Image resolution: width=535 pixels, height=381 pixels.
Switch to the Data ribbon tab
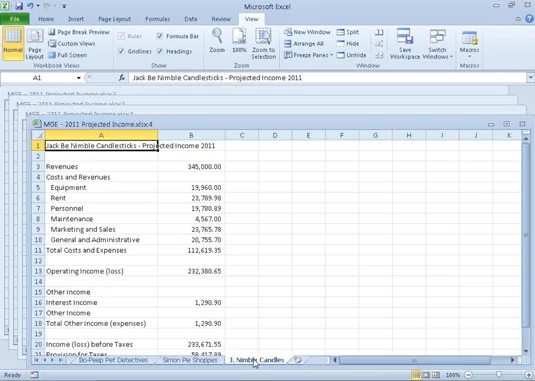click(x=190, y=19)
